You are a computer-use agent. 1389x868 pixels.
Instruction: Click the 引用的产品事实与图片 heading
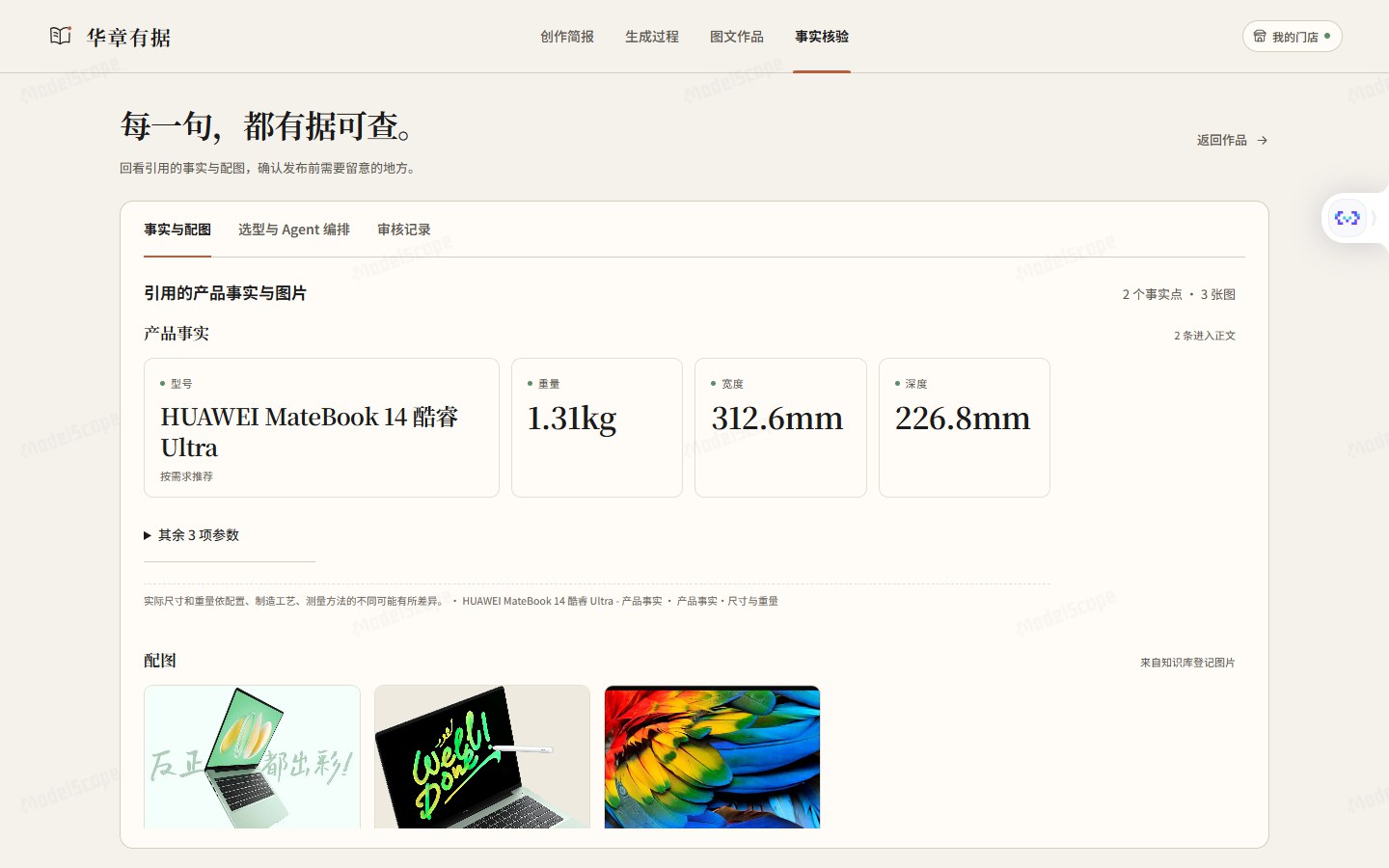[225, 293]
